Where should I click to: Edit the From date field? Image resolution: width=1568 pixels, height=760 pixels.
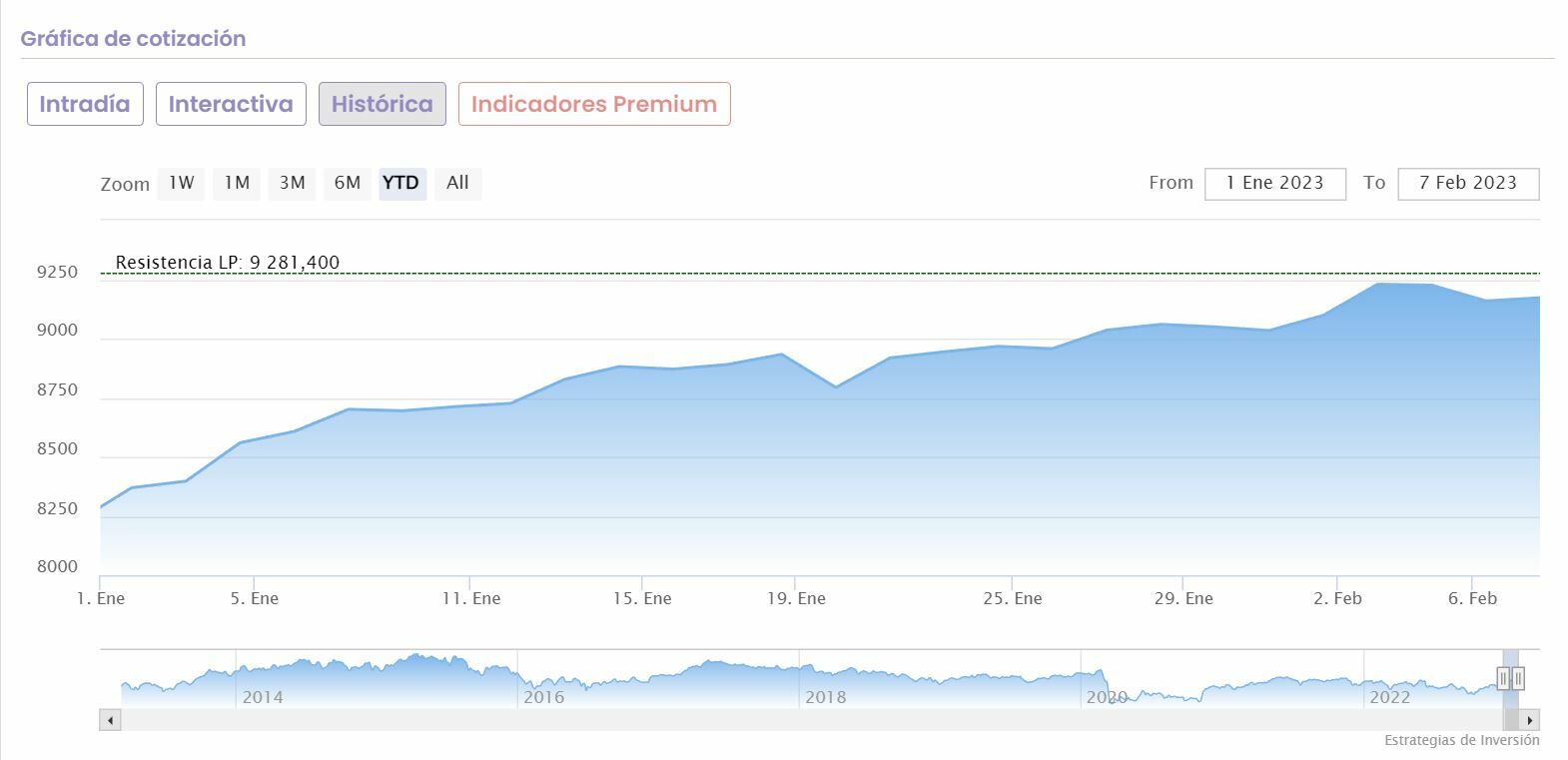1274,183
